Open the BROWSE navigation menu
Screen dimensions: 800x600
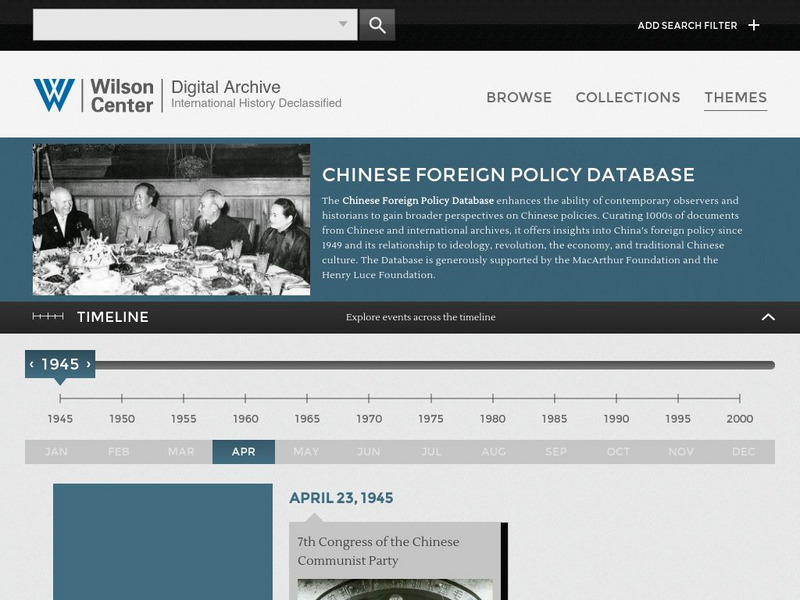pyautogui.click(x=519, y=98)
